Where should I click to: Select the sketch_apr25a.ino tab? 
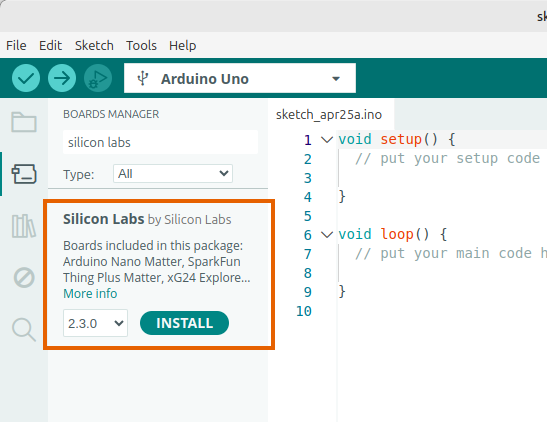[x=329, y=114]
